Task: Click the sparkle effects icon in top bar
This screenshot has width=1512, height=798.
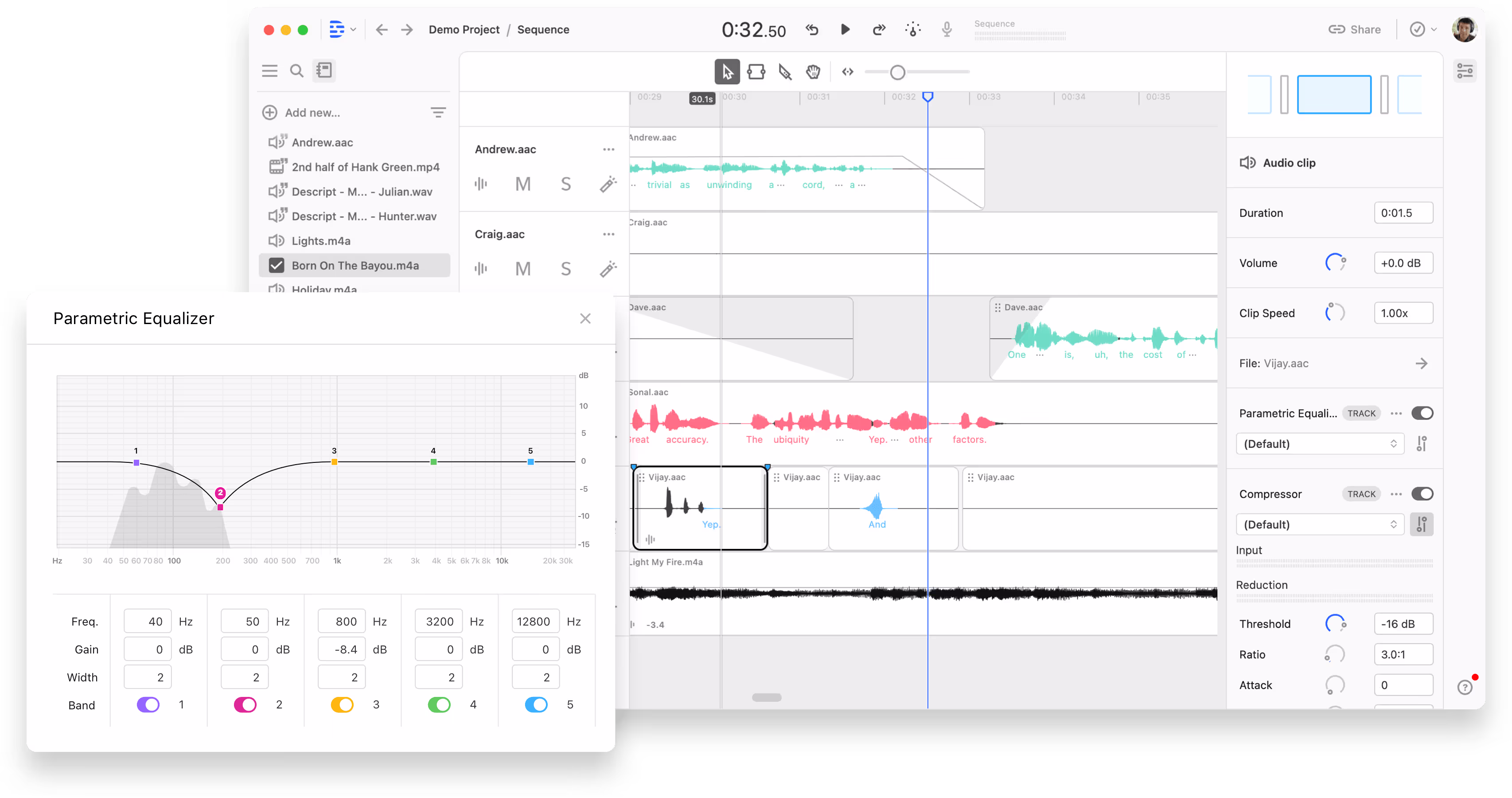Action: tap(913, 29)
